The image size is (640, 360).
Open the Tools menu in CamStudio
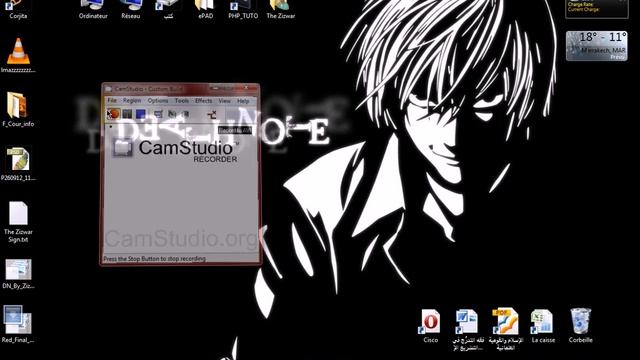(x=182, y=100)
